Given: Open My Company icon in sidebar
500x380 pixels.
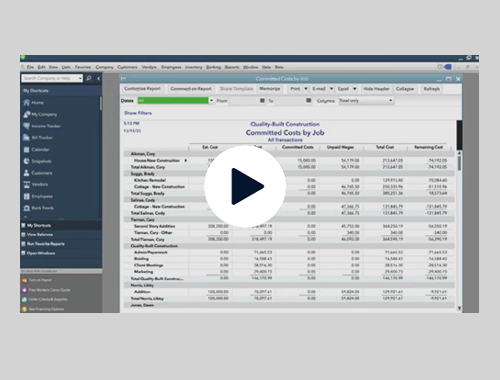Looking at the screenshot, I should (x=27, y=114).
